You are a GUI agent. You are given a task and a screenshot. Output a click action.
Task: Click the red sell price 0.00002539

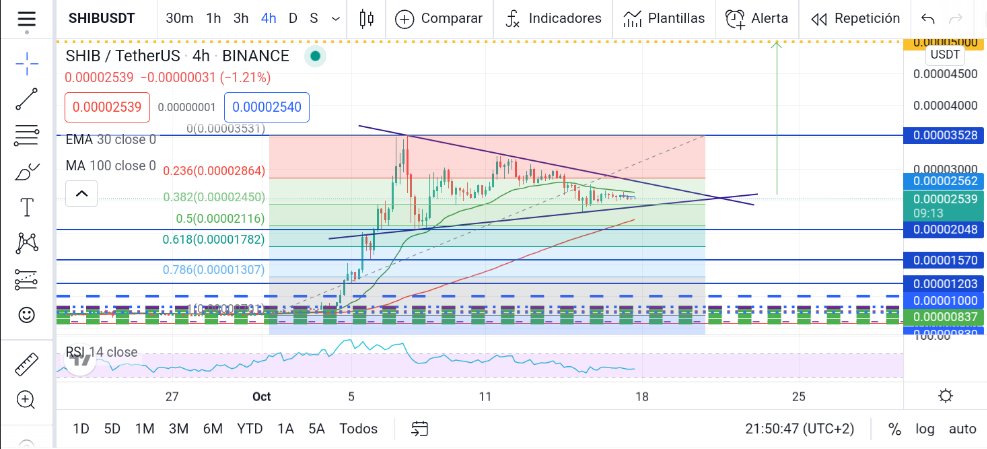(107, 108)
